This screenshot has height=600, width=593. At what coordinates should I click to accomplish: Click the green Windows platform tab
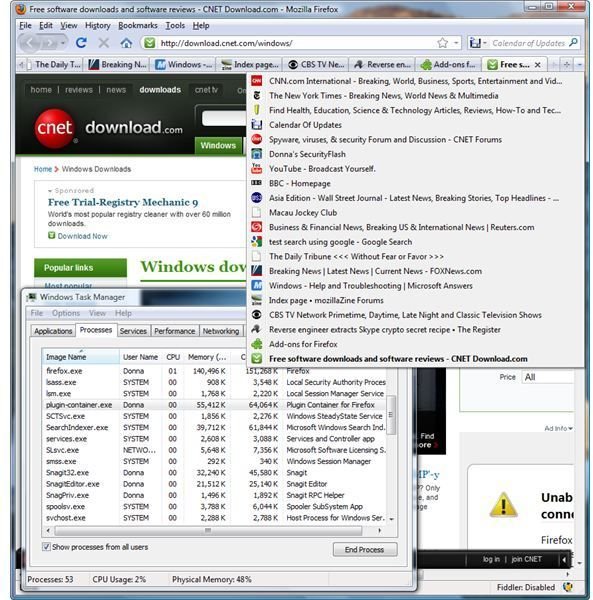click(218, 145)
